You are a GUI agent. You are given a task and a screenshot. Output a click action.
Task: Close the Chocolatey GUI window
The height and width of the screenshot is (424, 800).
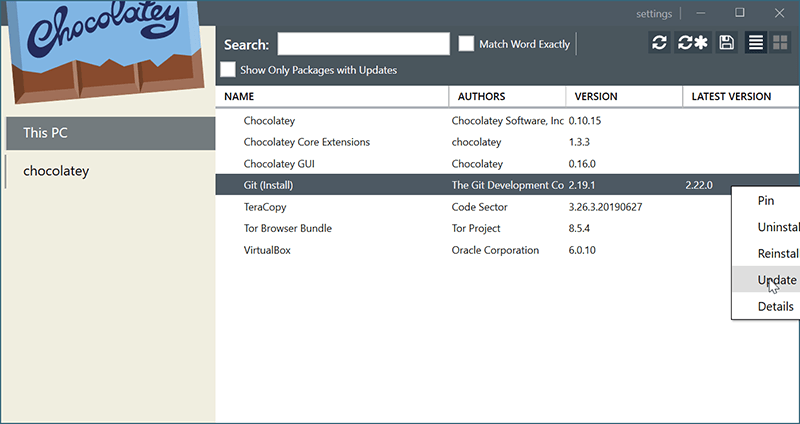pos(779,13)
